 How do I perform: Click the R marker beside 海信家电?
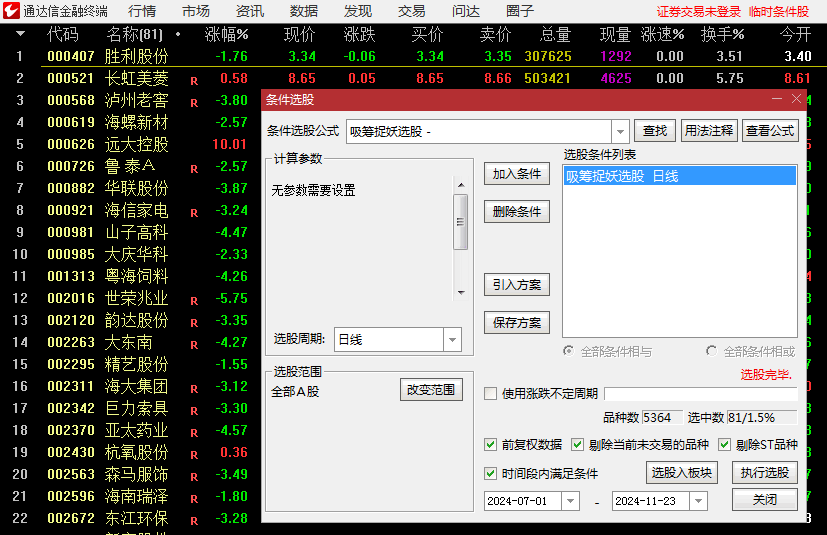(x=194, y=213)
